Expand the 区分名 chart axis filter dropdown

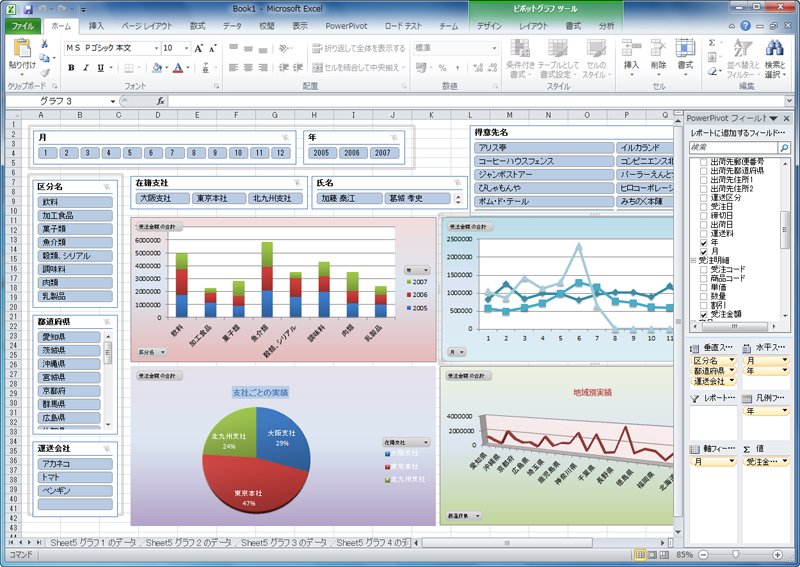pos(152,352)
